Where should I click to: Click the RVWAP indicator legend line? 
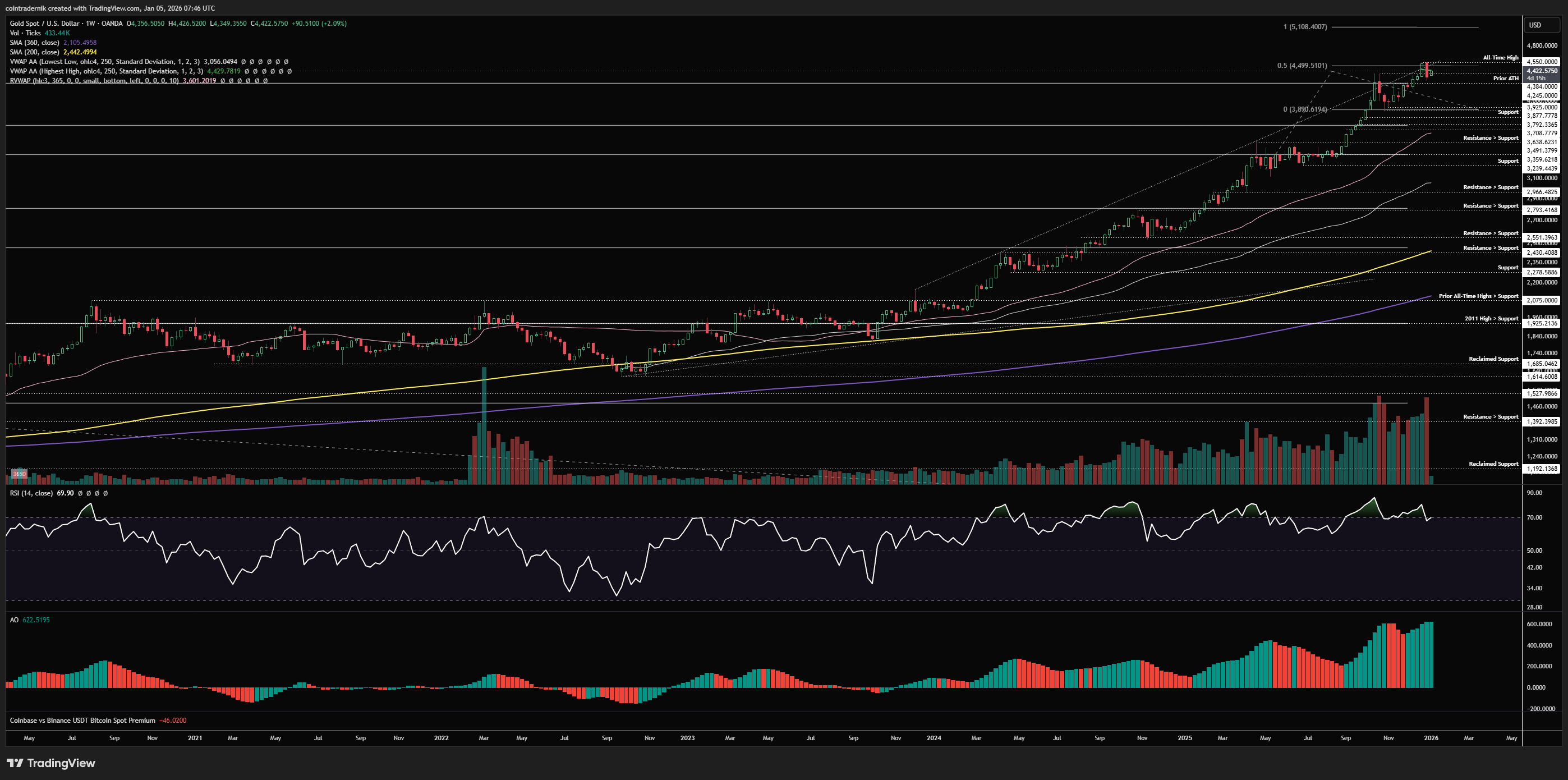(x=94, y=80)
